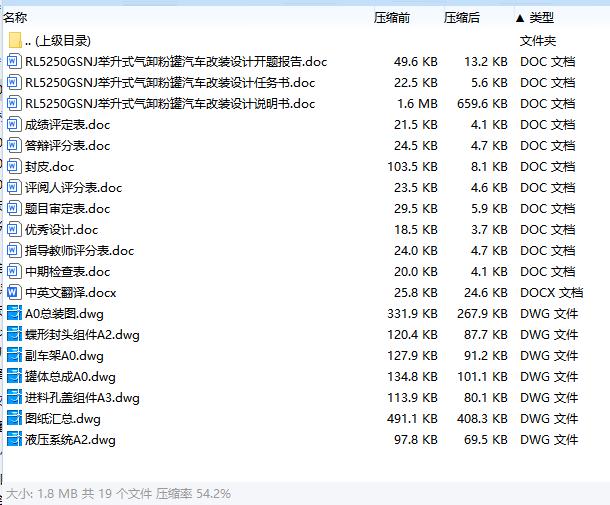Click the status bar file count summary
The image size is (610, 505).
click(x=118, y=494)
